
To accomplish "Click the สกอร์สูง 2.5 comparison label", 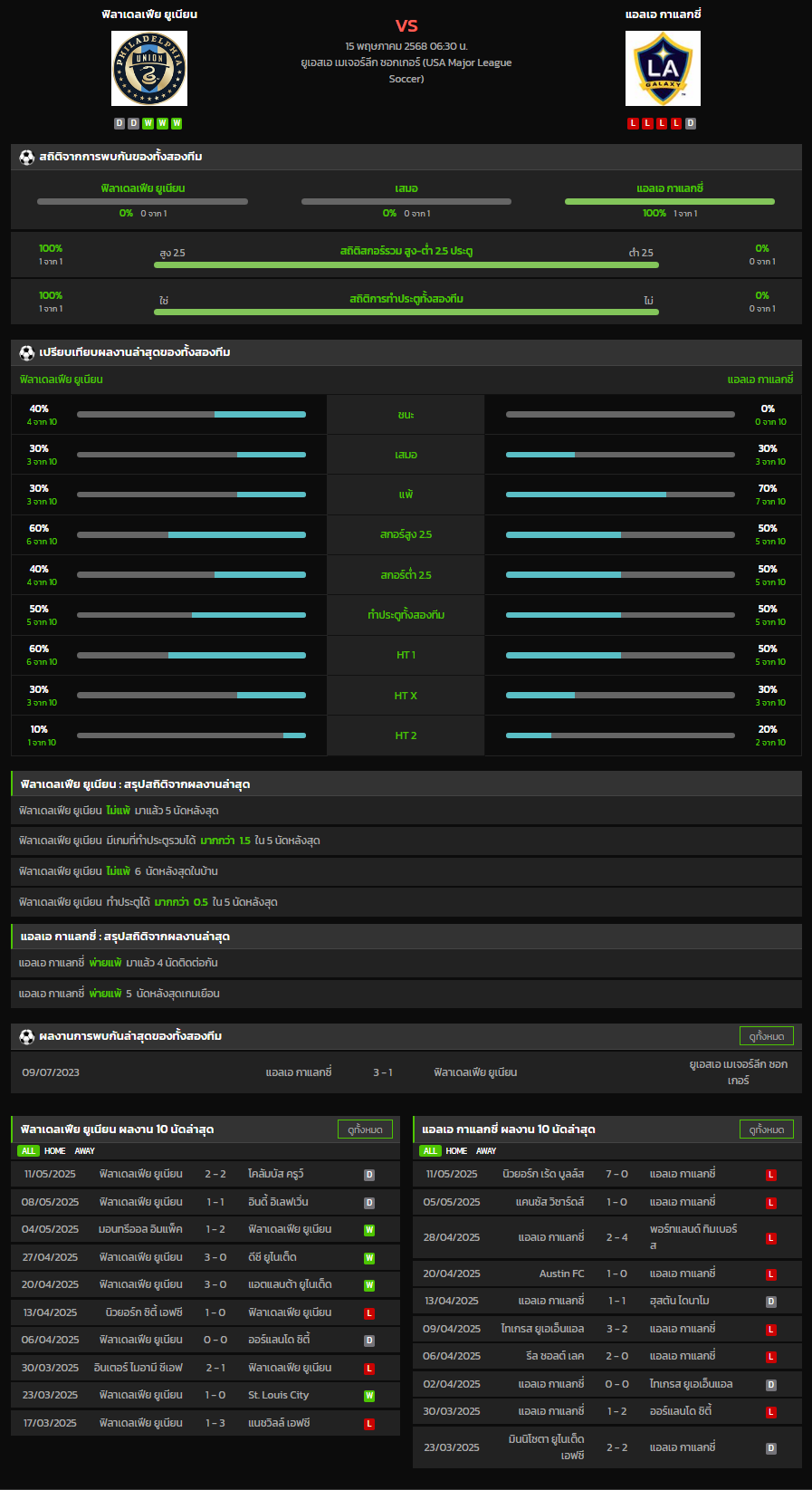I will (406, 534).
